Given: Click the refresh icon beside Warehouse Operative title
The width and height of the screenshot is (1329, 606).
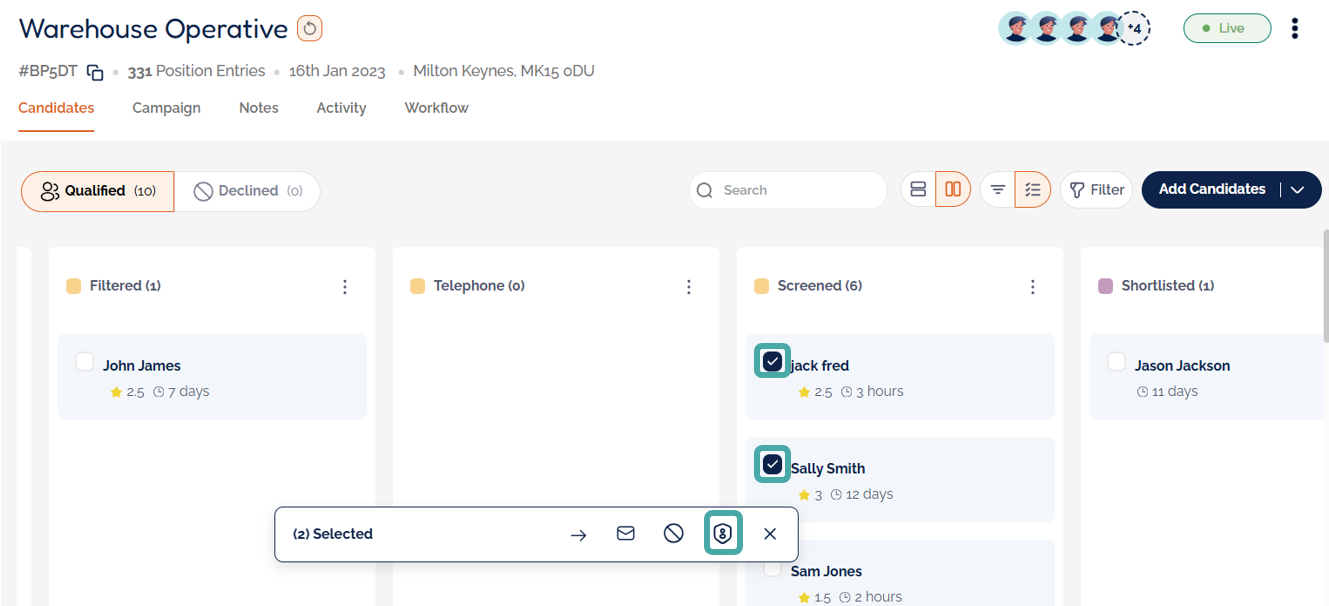Looking at the screenshot, I should [309, 29].
